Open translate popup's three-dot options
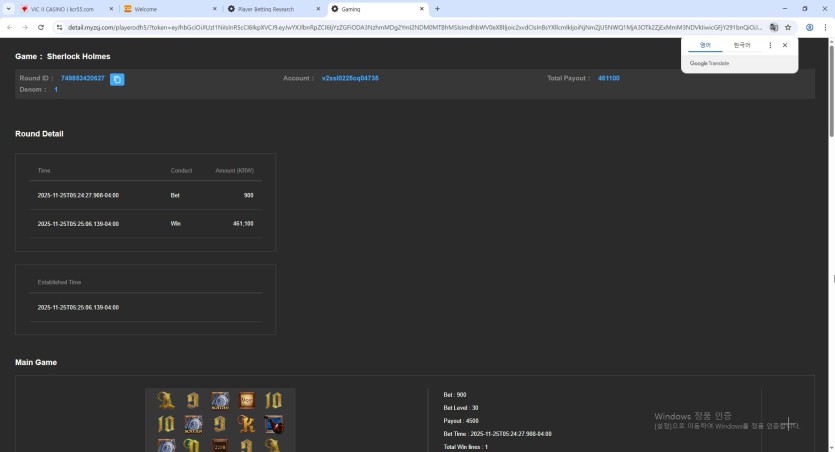The width and height of the screenshot is (835, 452). pos(770,45)
